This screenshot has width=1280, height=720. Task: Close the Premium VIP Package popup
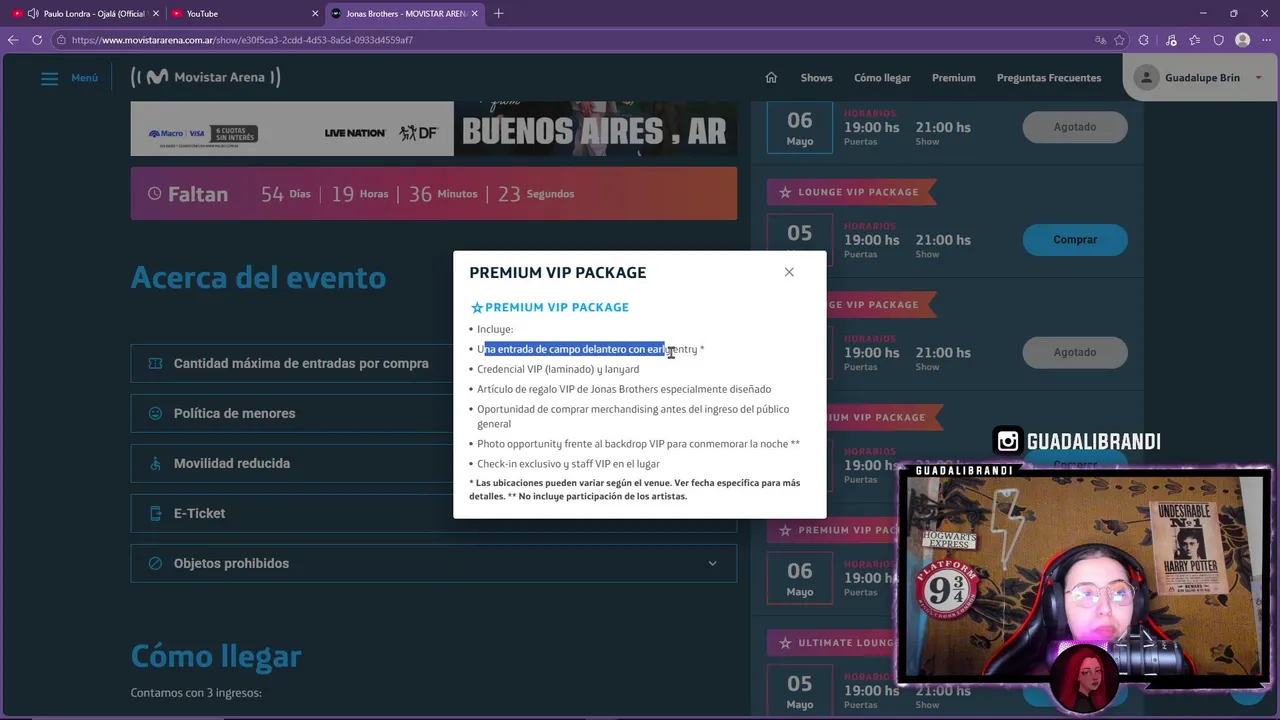coord(789,272)
